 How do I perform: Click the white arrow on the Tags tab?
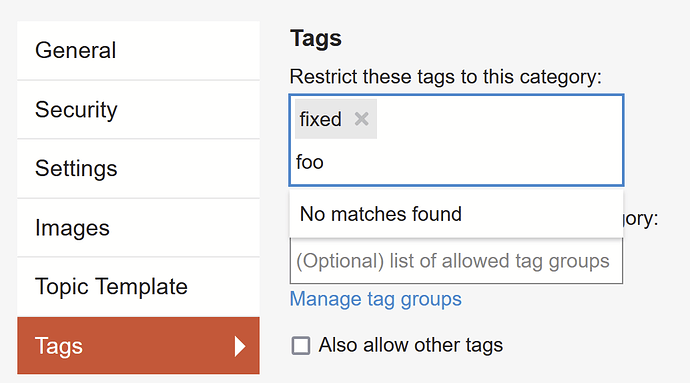240,346
